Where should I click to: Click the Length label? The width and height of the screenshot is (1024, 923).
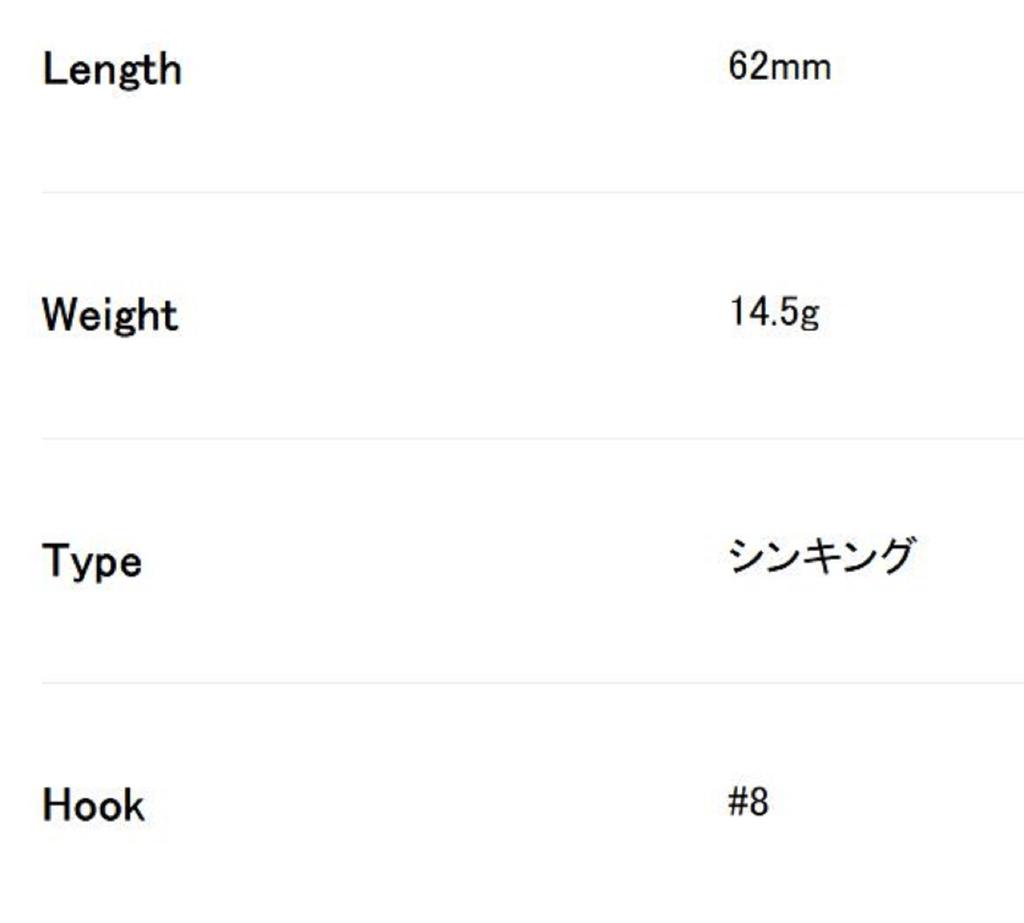click(111, 70)
